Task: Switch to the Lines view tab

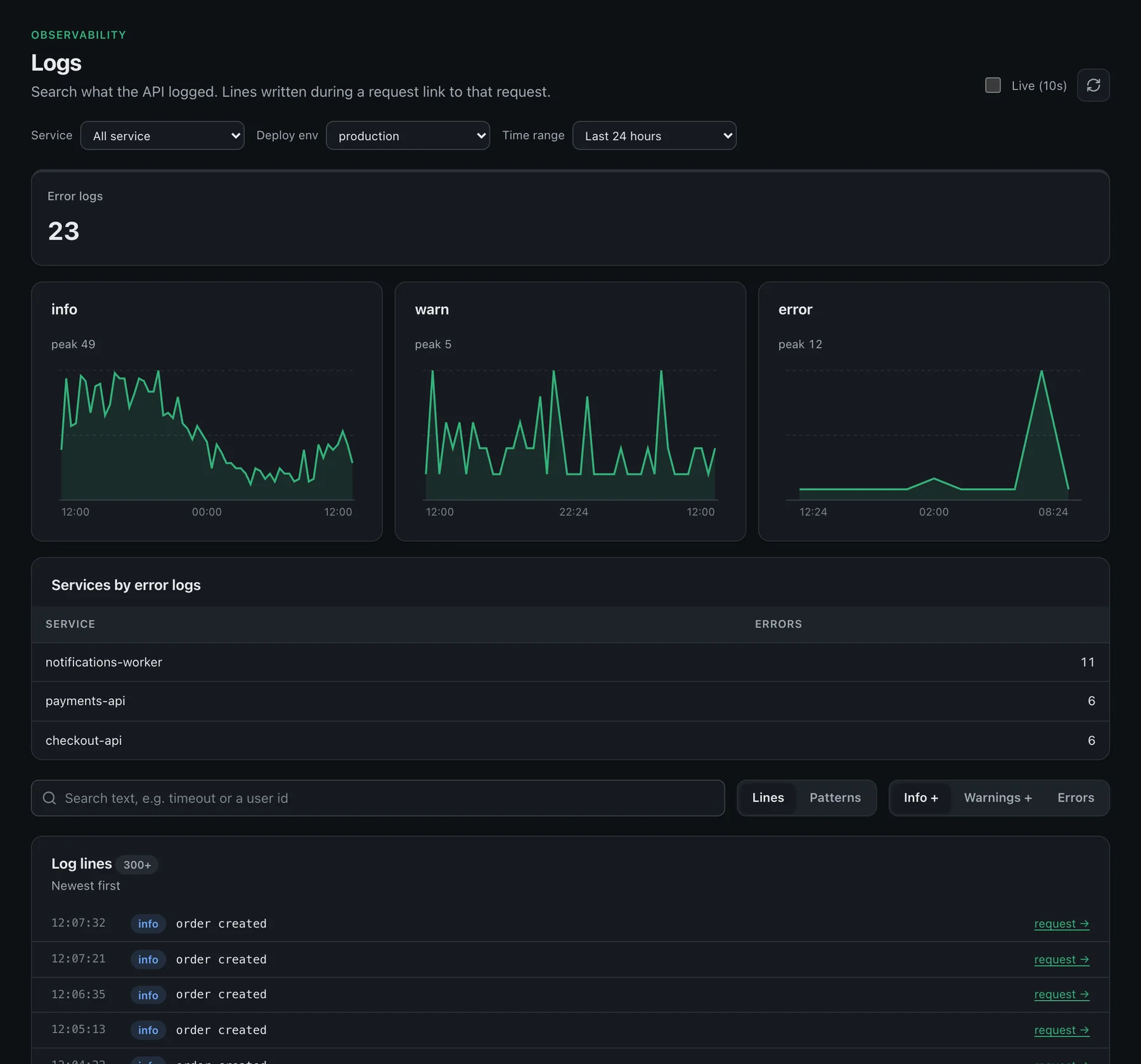Action: 768,798
